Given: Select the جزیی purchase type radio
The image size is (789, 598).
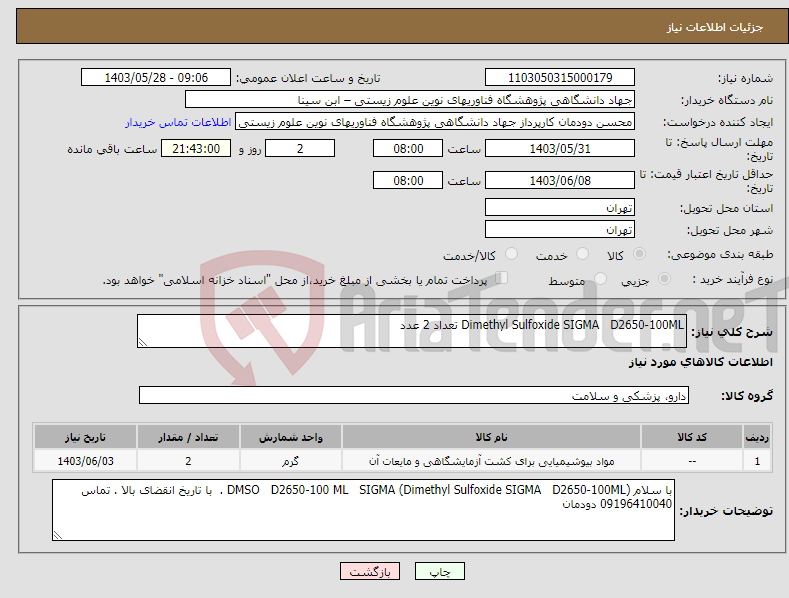Looking at the screenshot, I should point(664,278).
